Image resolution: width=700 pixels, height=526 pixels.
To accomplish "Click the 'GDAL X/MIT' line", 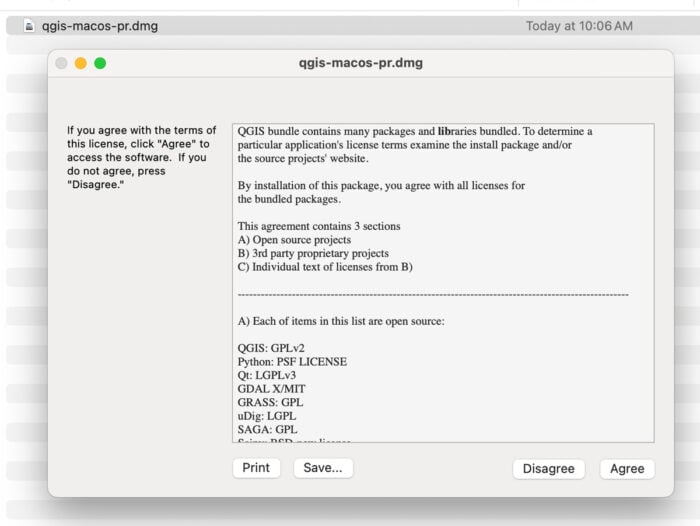I will [271, 388].
